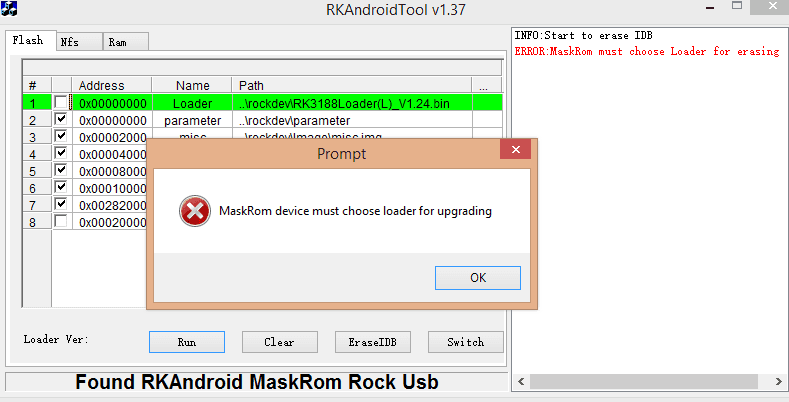
Task: Uncheck the misc row checkbox
Action: click(61, 136)
